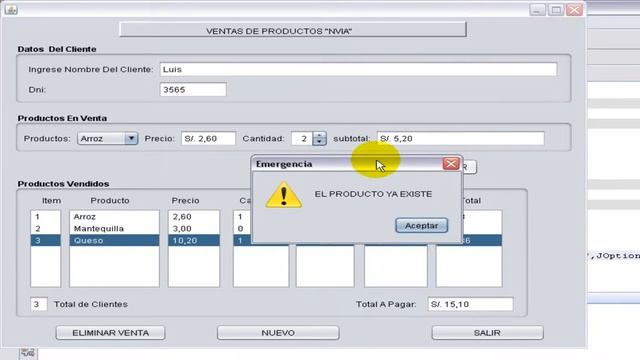The image size is (640, 360).
Task: Decrease Cantidad with the spinner down arrow
Action: [319, 142]
